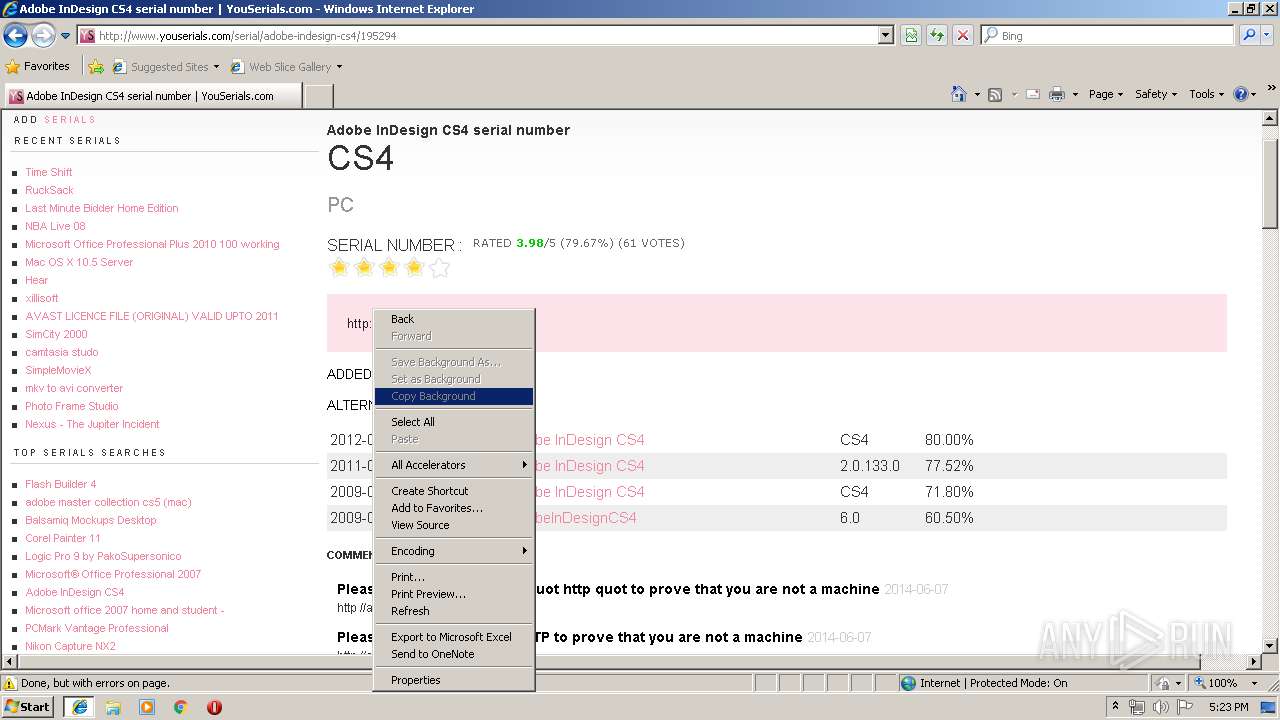The width and height of the screenshot is (1280, 720).
Task: Click the Bing search magnifier icon
Action: 1249,35
